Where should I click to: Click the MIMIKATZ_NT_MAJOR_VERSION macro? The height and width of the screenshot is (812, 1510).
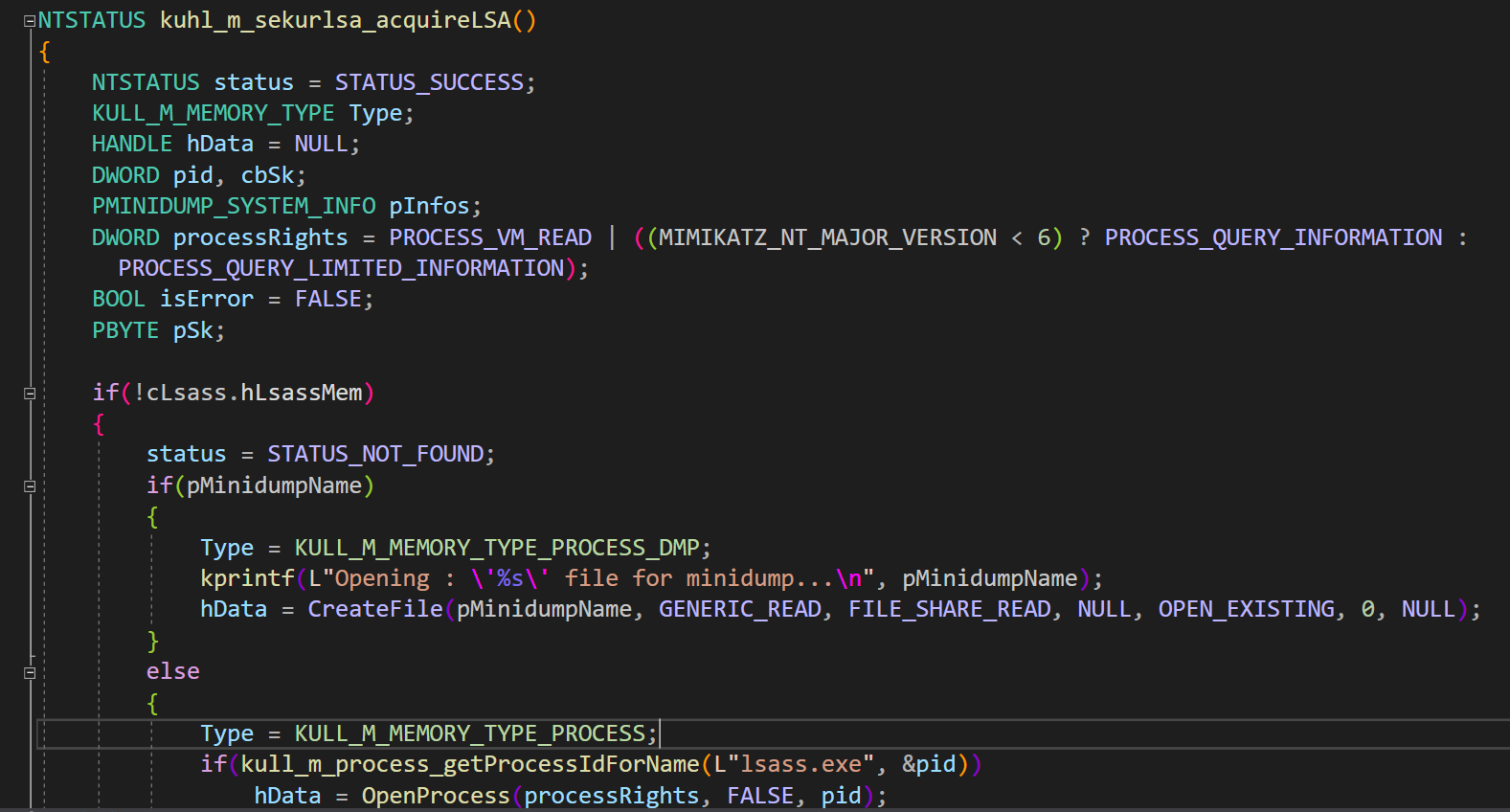pos(827,237)
